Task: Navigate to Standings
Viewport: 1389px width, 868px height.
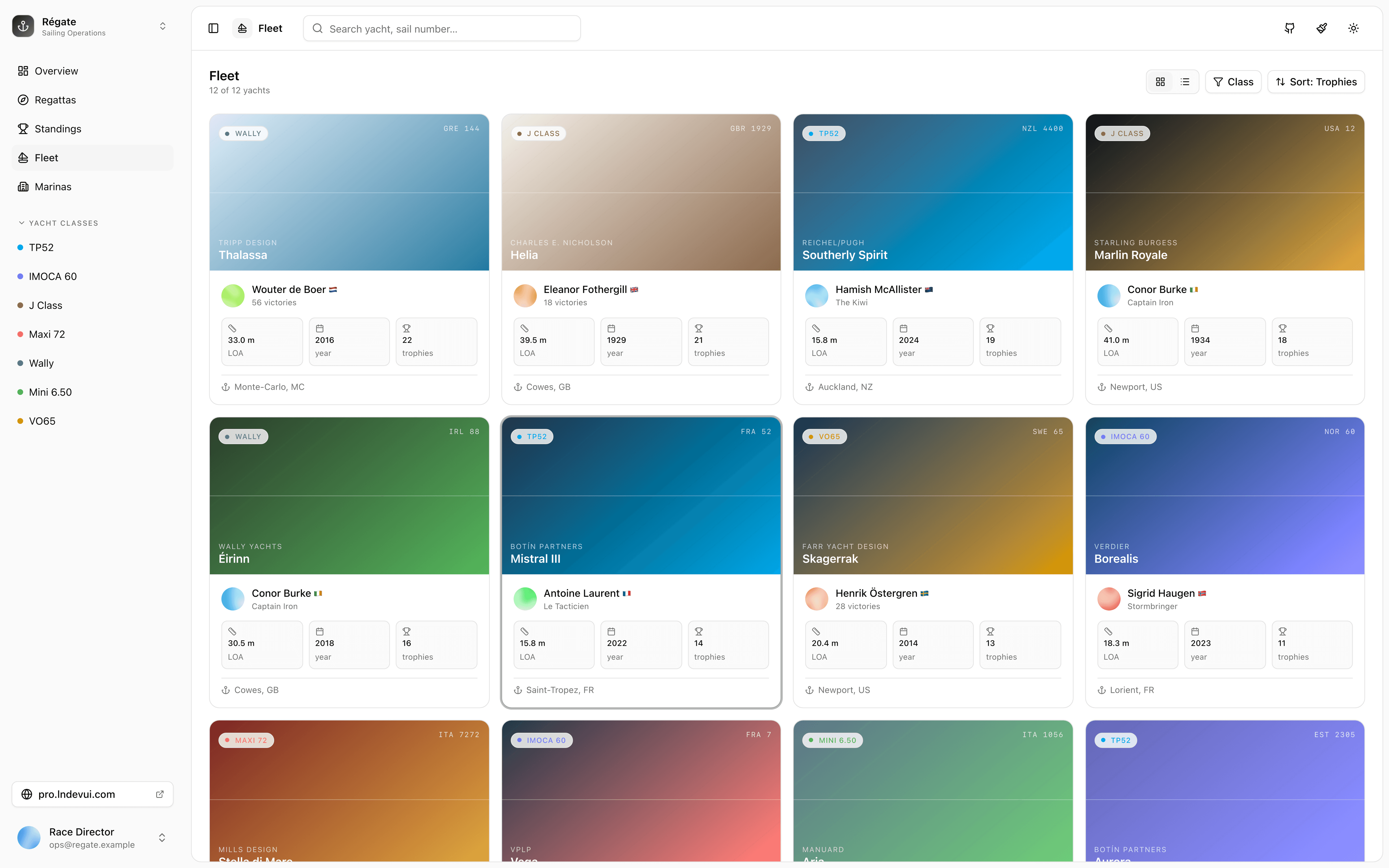Action: click(x=92, y=129)
